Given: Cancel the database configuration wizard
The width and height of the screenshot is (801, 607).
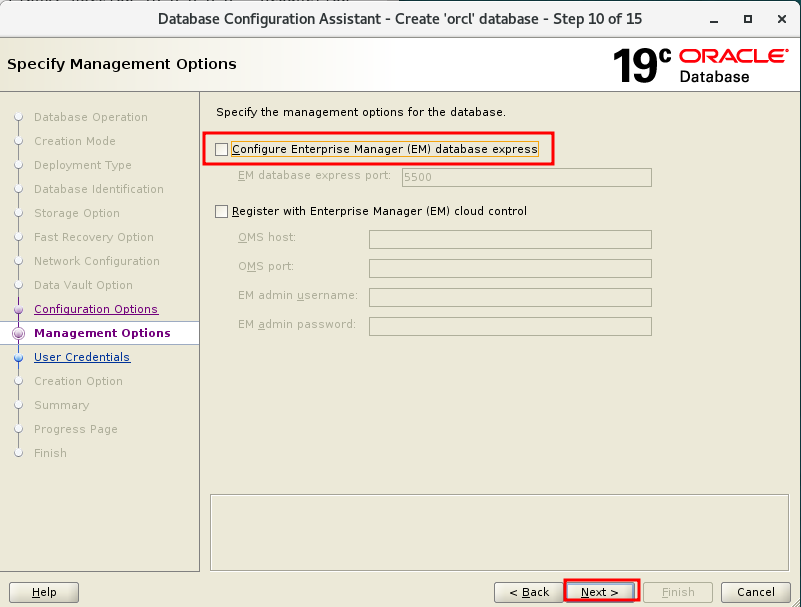Looking at the screenshot, I should pos(756,592).
